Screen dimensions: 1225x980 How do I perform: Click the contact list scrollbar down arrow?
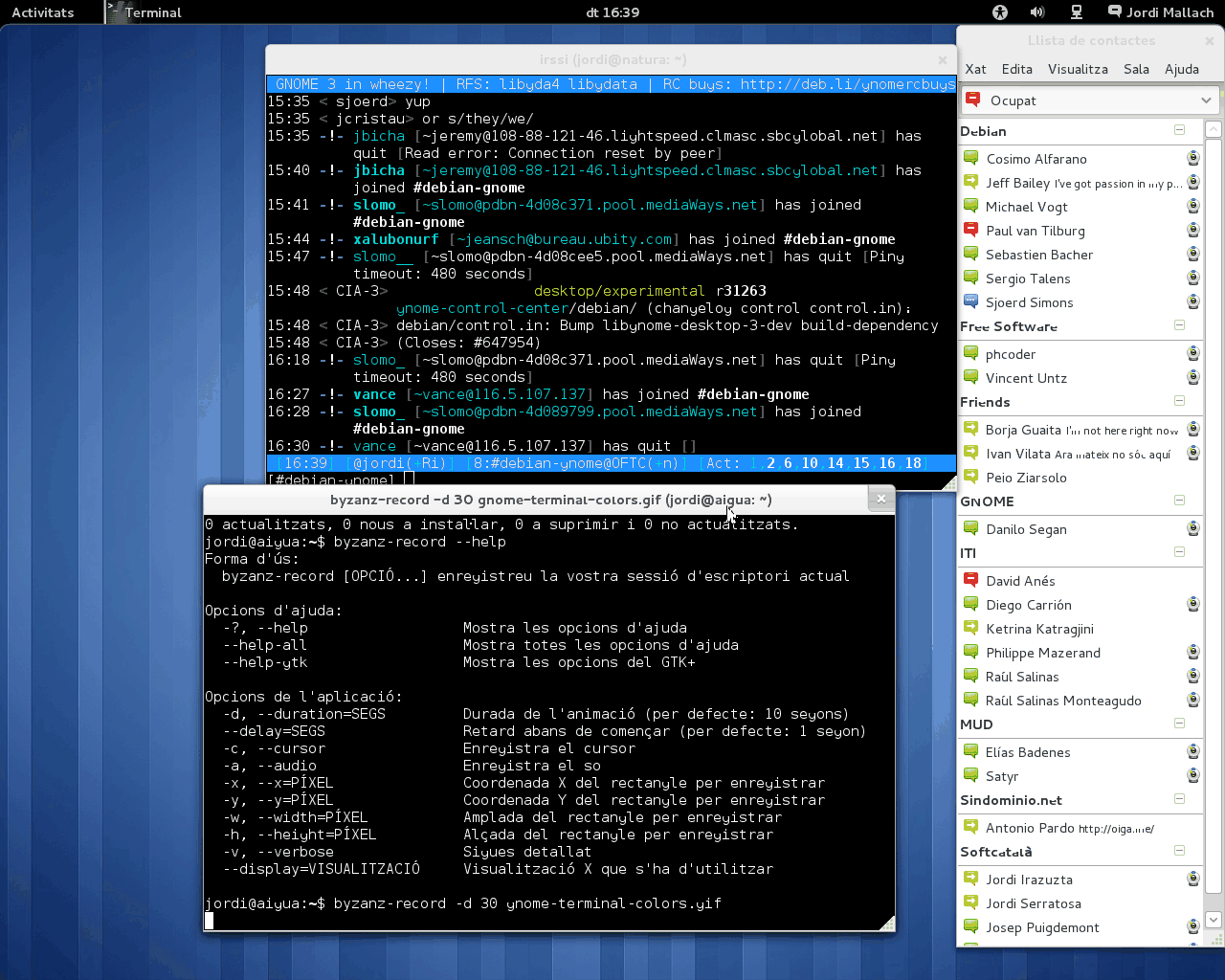tap(1214, 920)
